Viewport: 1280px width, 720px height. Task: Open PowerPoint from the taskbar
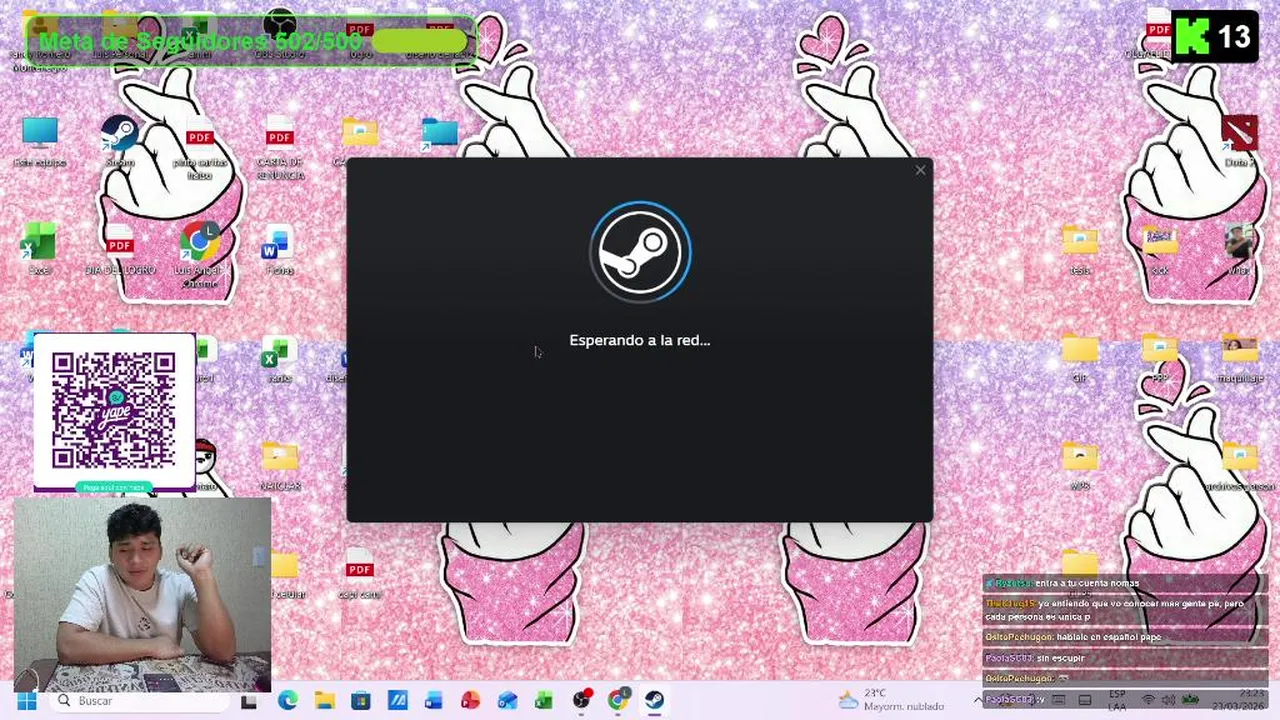(x=470, y=701)
